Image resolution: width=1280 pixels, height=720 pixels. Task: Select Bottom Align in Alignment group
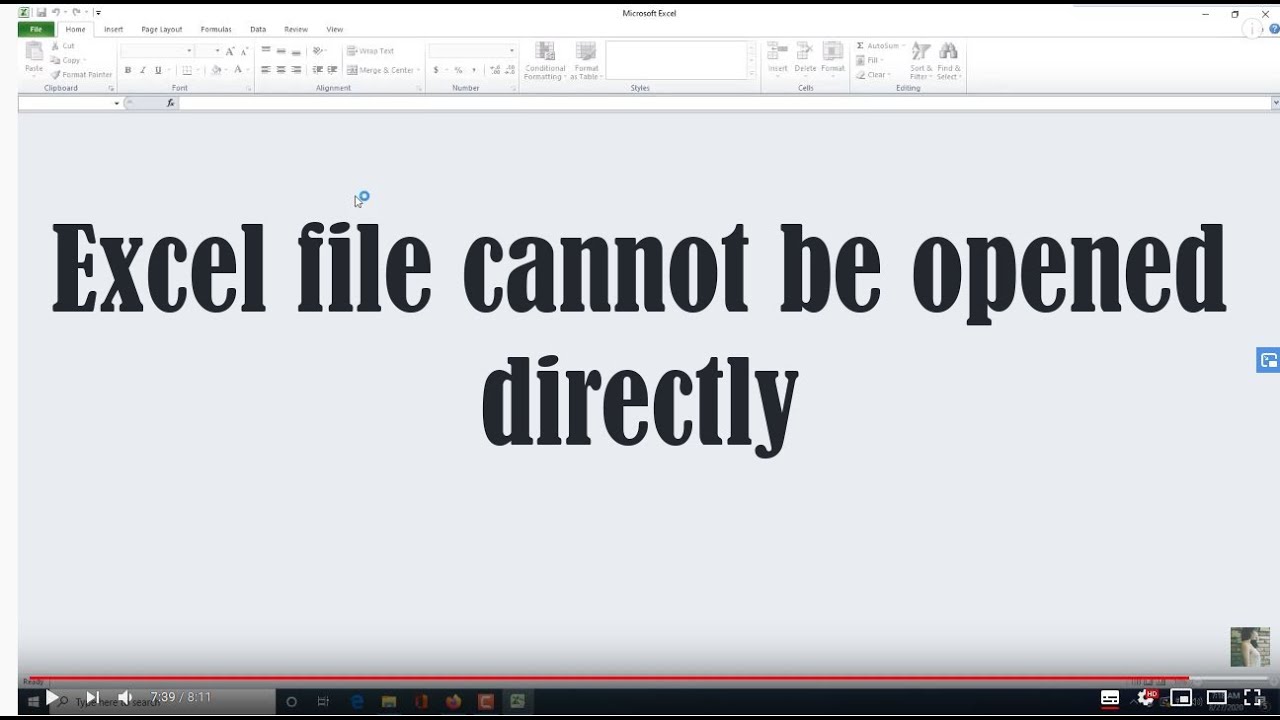[x=296, y=51]
